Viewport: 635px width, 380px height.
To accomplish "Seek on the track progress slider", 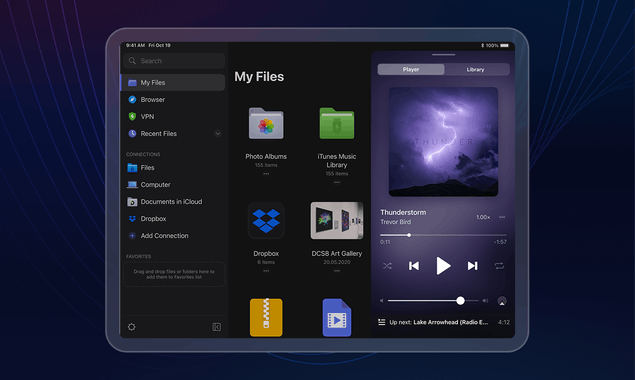I will 443,235.
